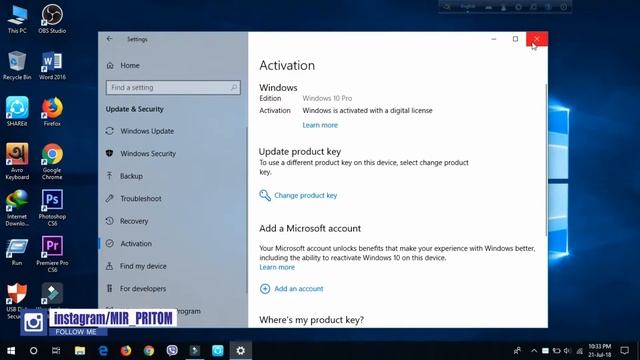Click Learn more under Microsoft account
The height and width of the screenshot is (360, 640).
tap(277, 267)
